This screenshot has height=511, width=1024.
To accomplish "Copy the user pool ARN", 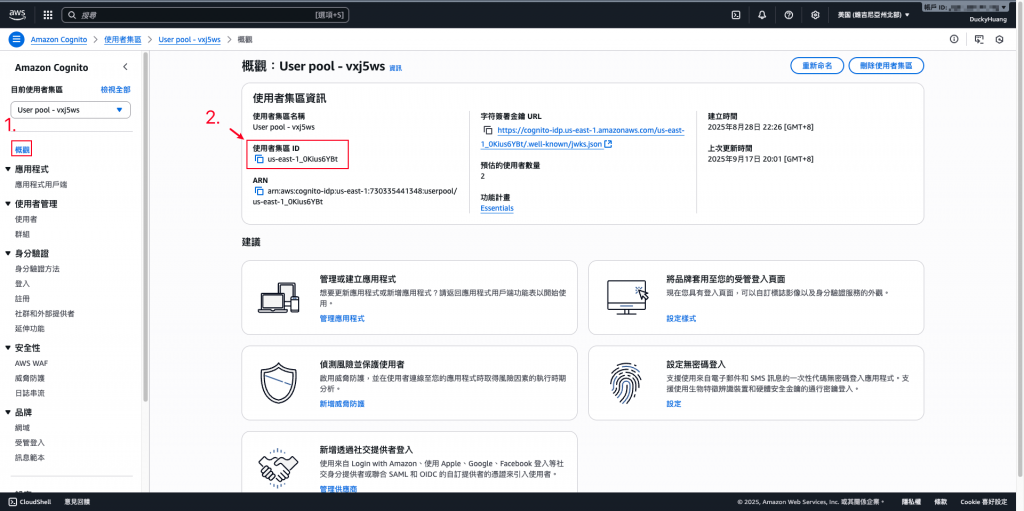I will [x=259, y=191].
